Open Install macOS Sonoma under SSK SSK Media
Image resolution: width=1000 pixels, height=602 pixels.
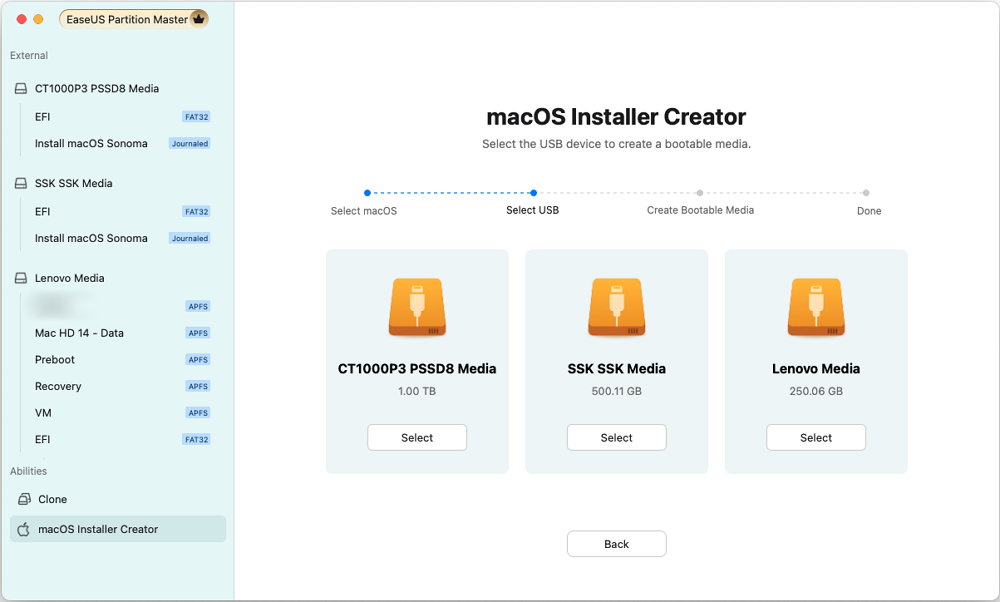pos(90,238)
